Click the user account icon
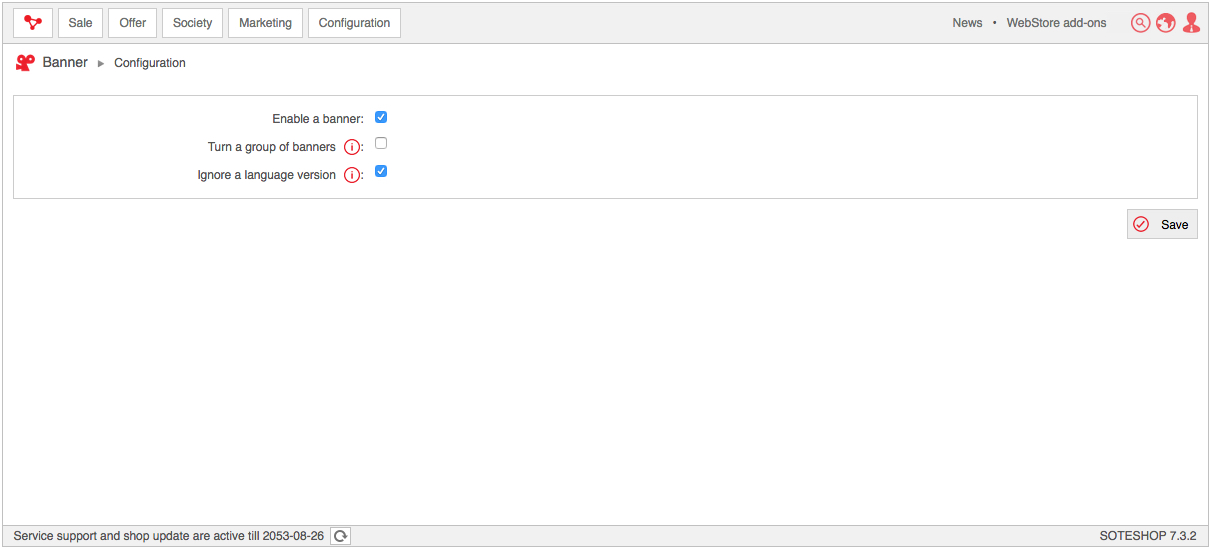This screenshot has width=1210, height=549. [1190, 23]
